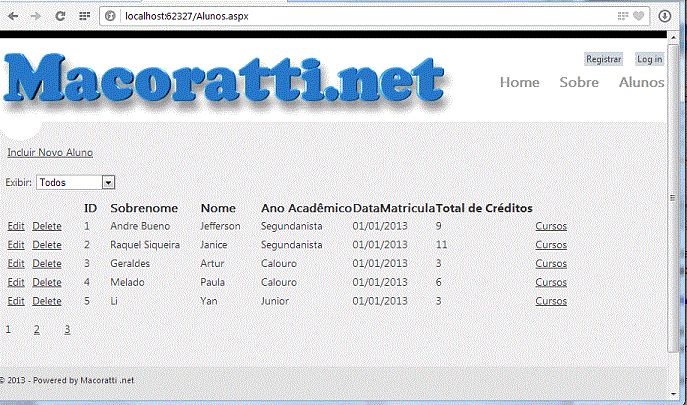
Task: Reload the page with refresh icon
Action: pos(60,16)
